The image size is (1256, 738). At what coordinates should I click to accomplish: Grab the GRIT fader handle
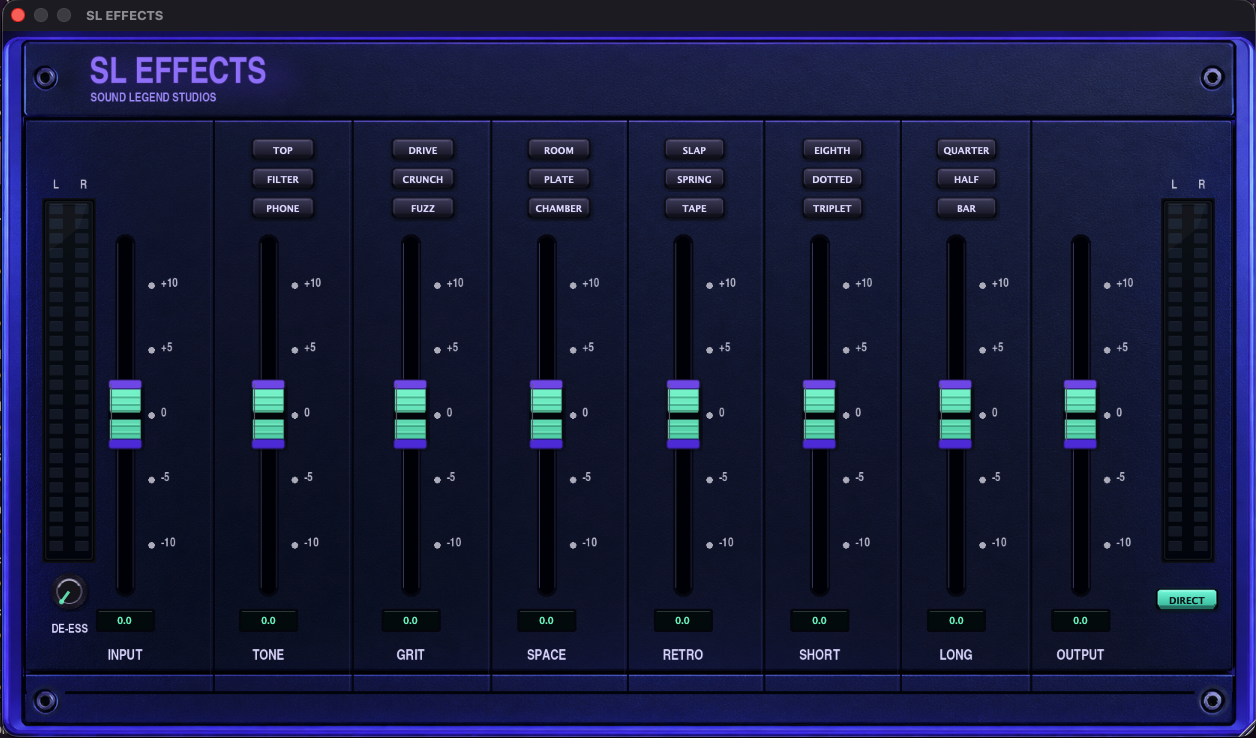410,414
